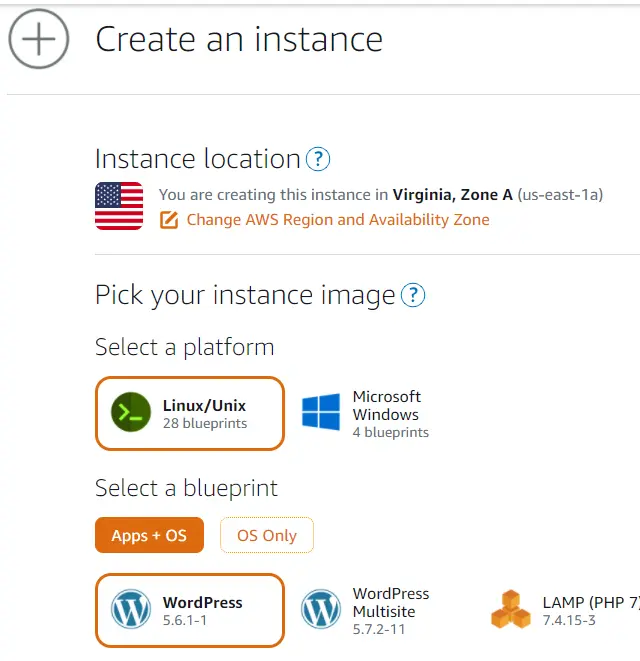Click the WordPress 5.6.1-1 logo icon
Image resolution: width=640 pixels, height=661 pixels.
coord(131,609)
